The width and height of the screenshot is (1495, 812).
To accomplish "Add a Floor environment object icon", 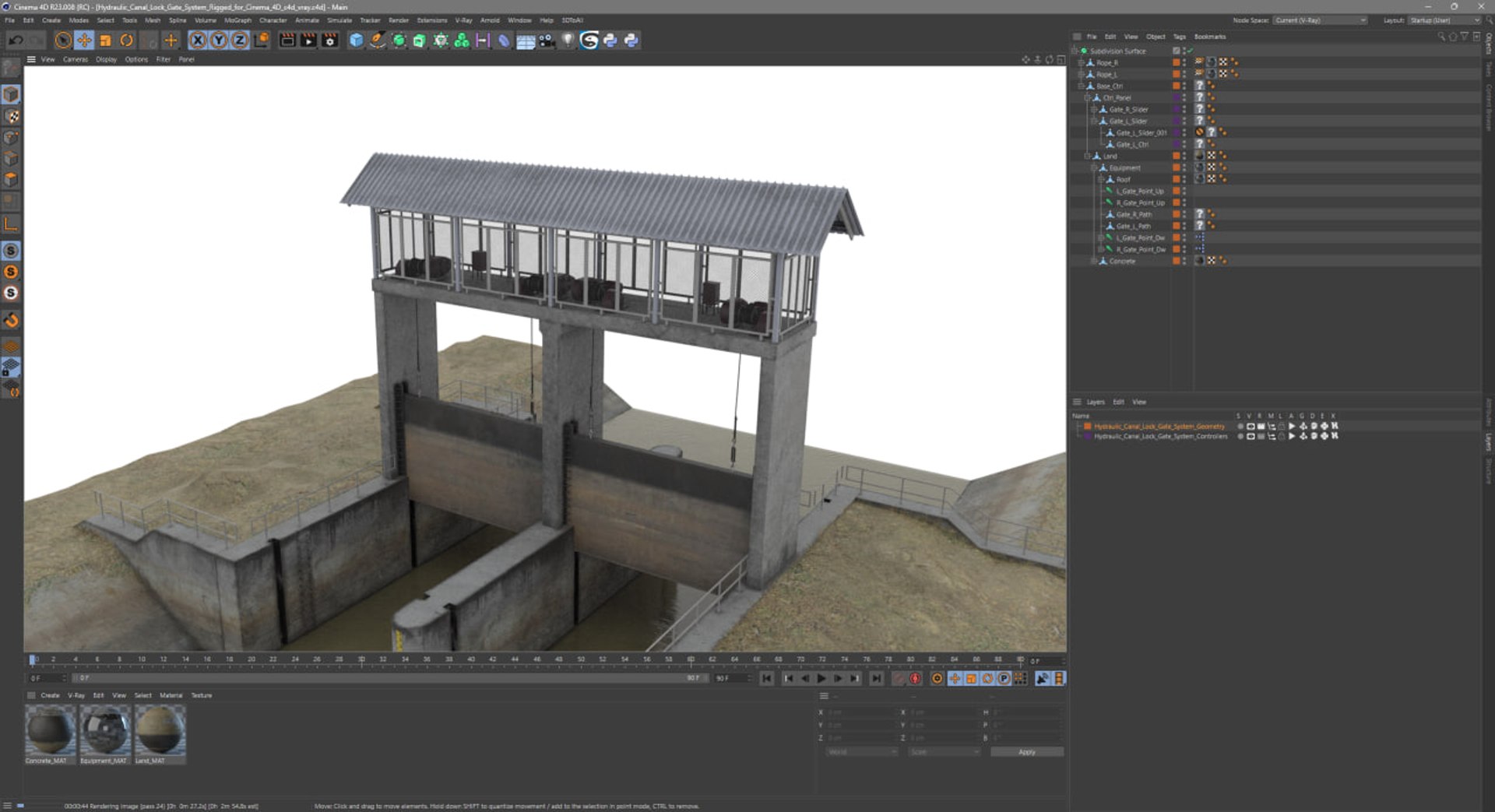I will pos(526,40).
